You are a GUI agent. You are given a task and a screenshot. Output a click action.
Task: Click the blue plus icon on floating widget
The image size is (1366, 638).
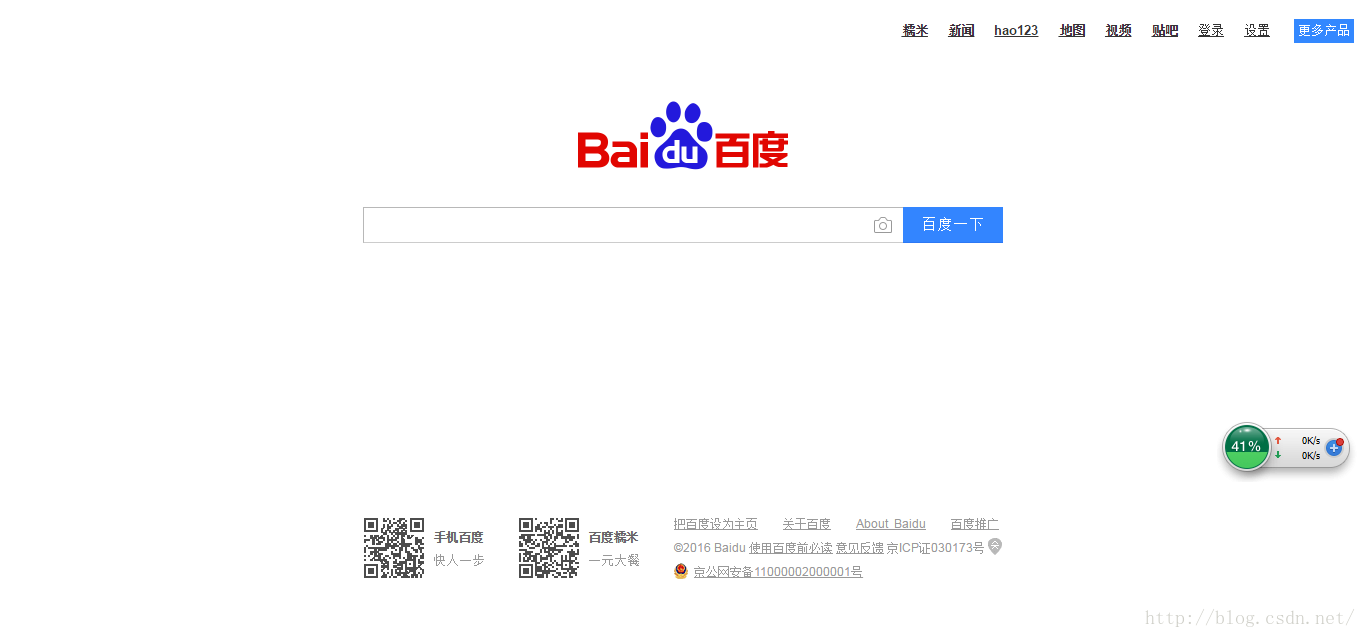1334,447
